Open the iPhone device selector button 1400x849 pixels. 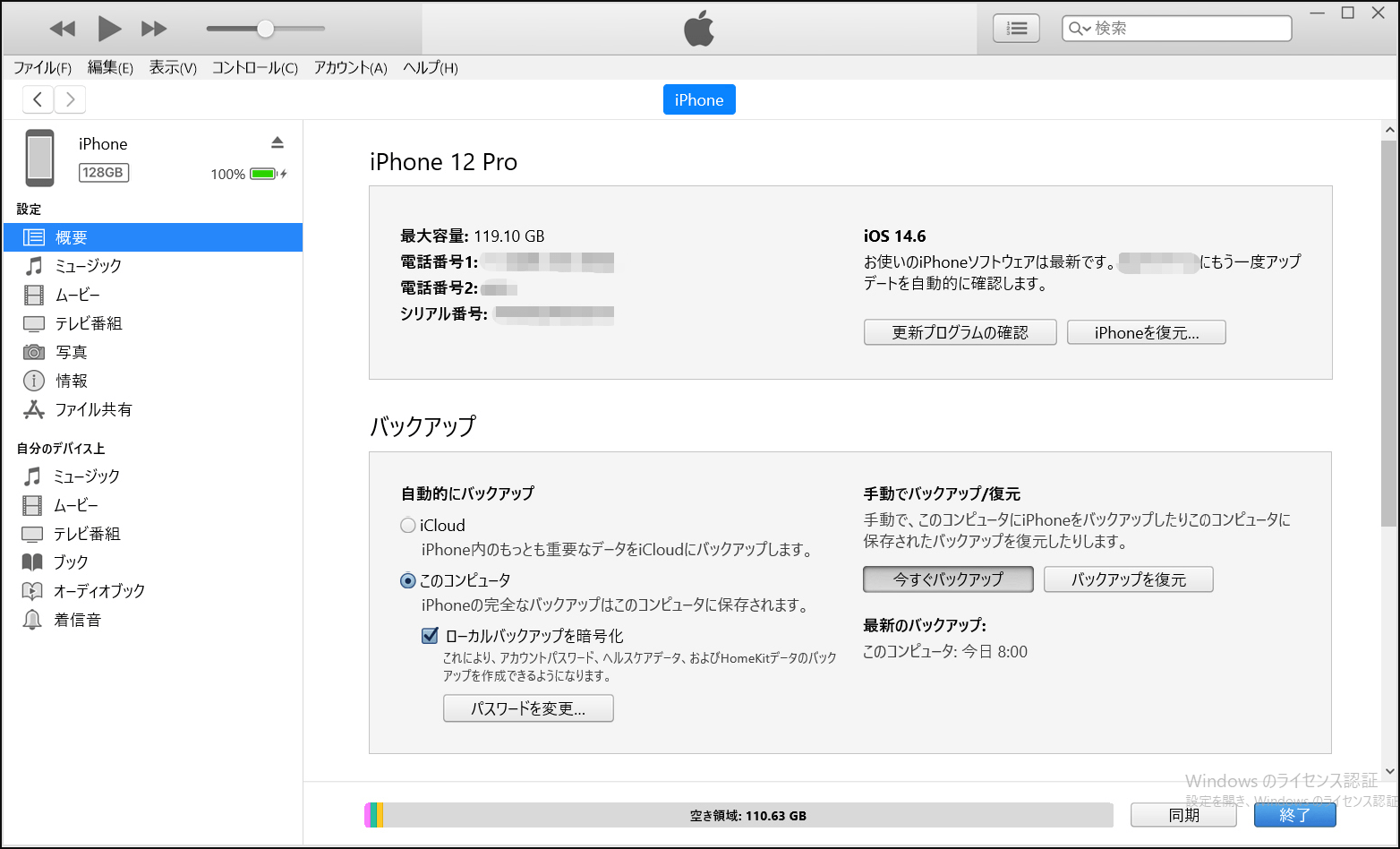699,99
